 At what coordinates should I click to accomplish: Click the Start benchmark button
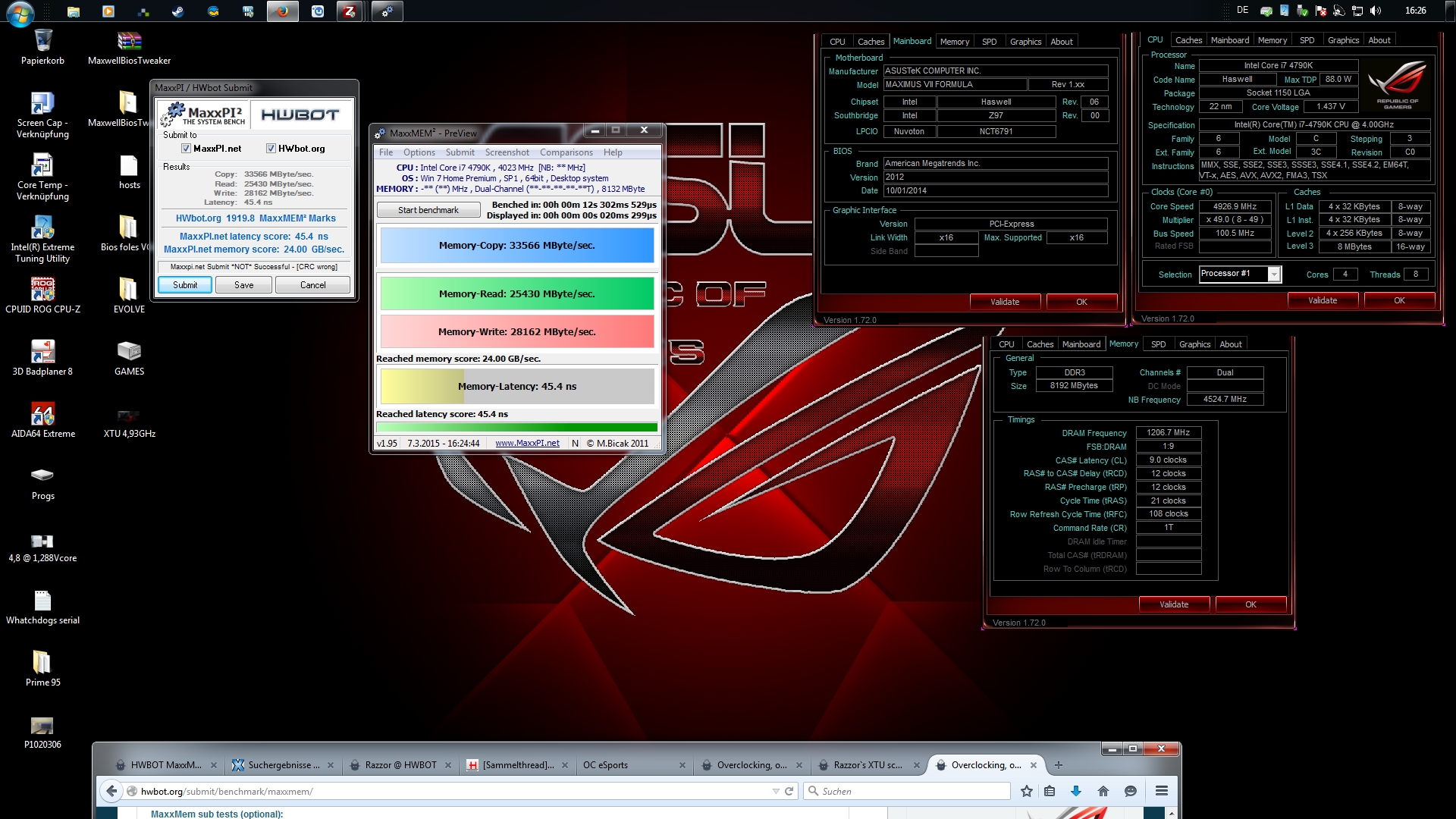coord(428,210)
